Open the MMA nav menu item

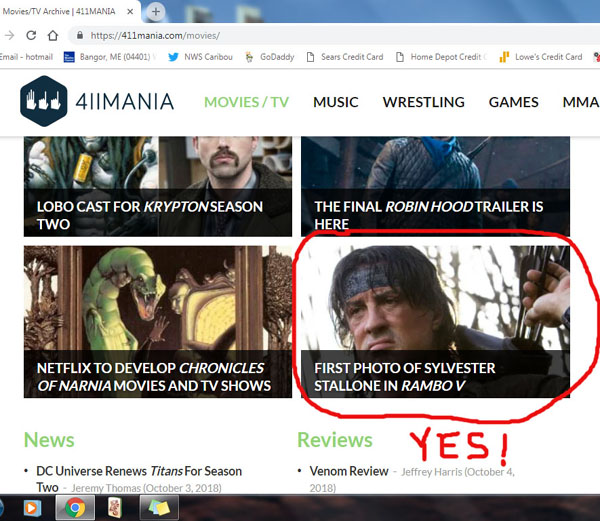(x=581, y=102)
